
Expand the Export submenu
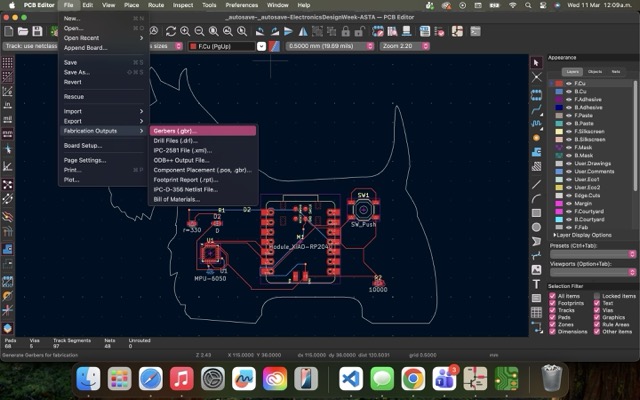pyautogui.click(x=103, y=121)
